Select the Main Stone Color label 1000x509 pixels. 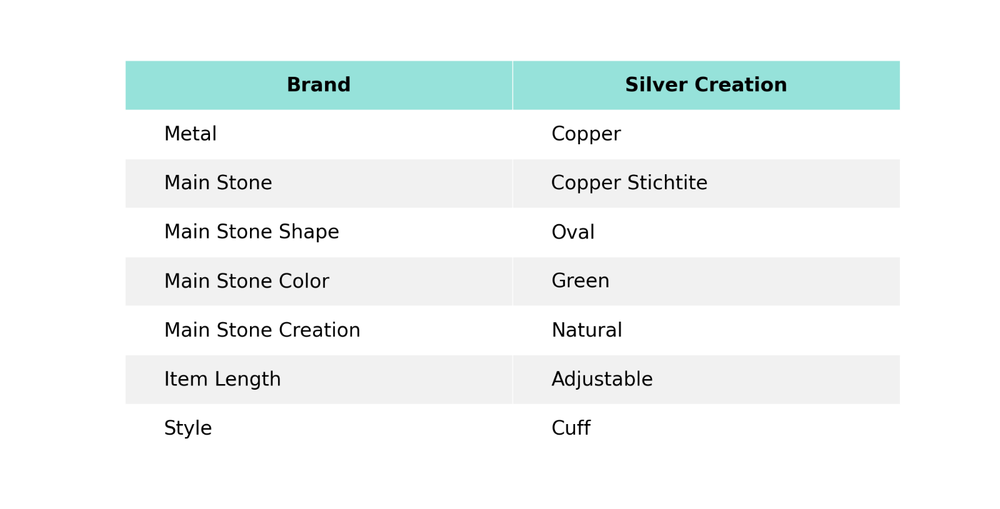[246, 281]
